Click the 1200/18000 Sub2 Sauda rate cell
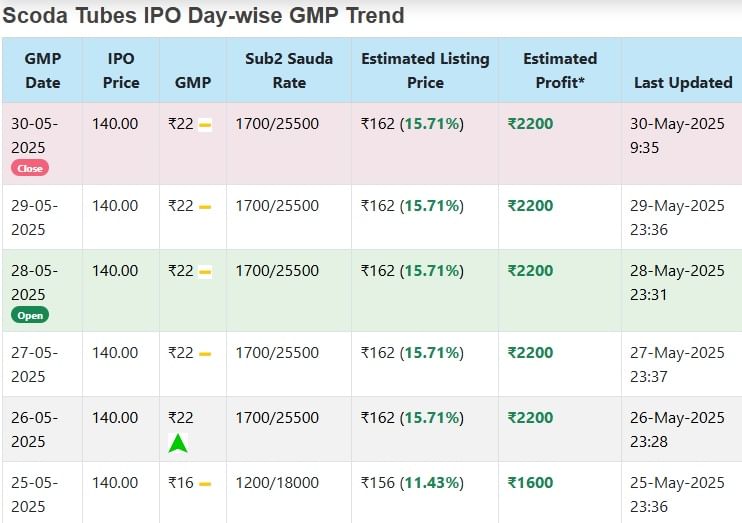The height and width of the screenshot is (523, 742). [x=277, y=483]
